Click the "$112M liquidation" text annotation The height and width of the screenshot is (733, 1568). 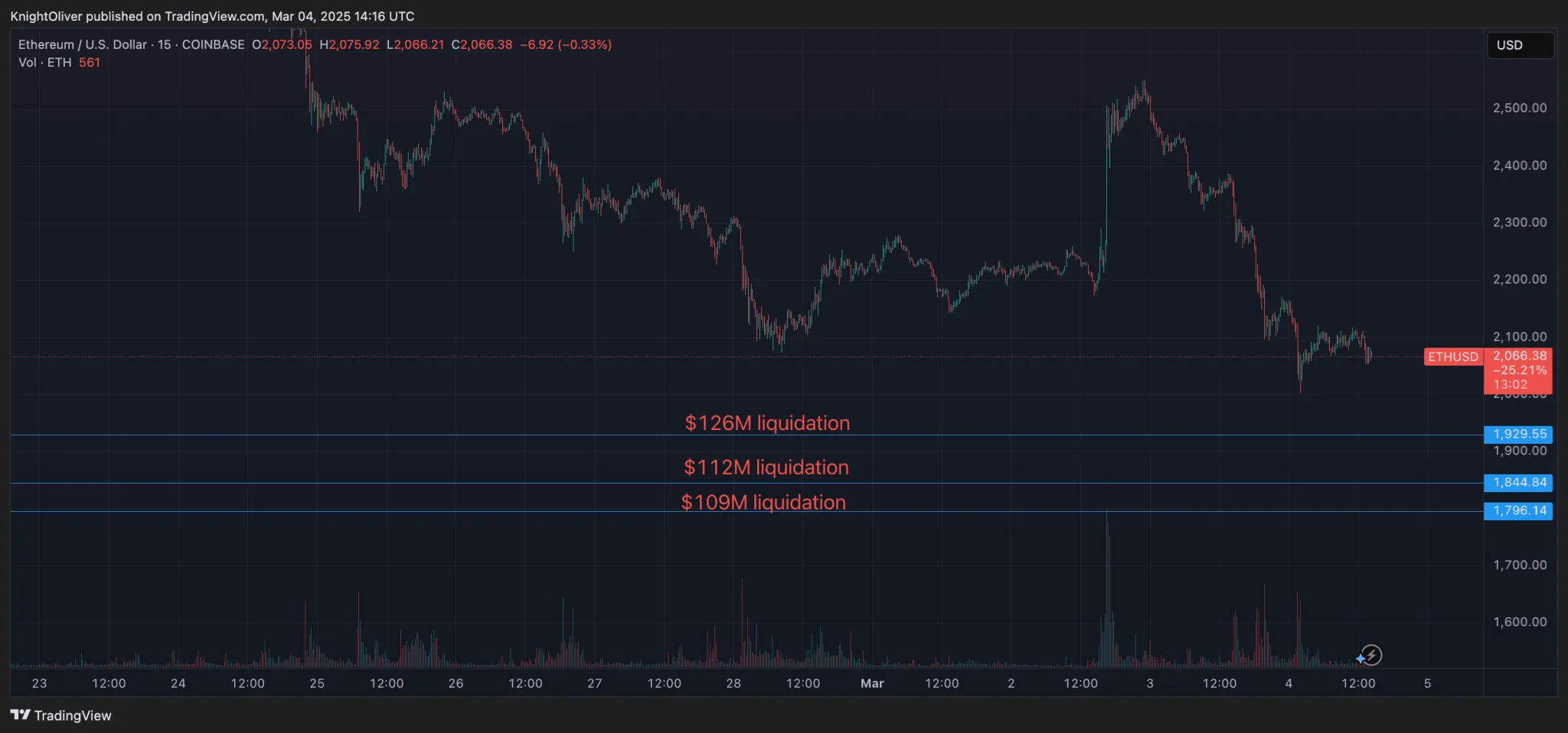point(766,467)
